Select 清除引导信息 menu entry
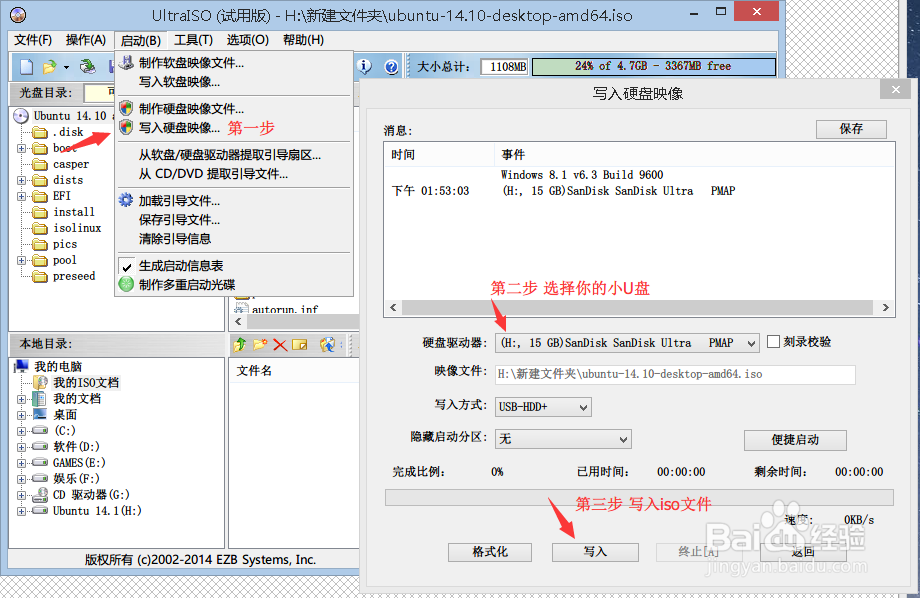 pyautogui.click(x=175, y=239)
